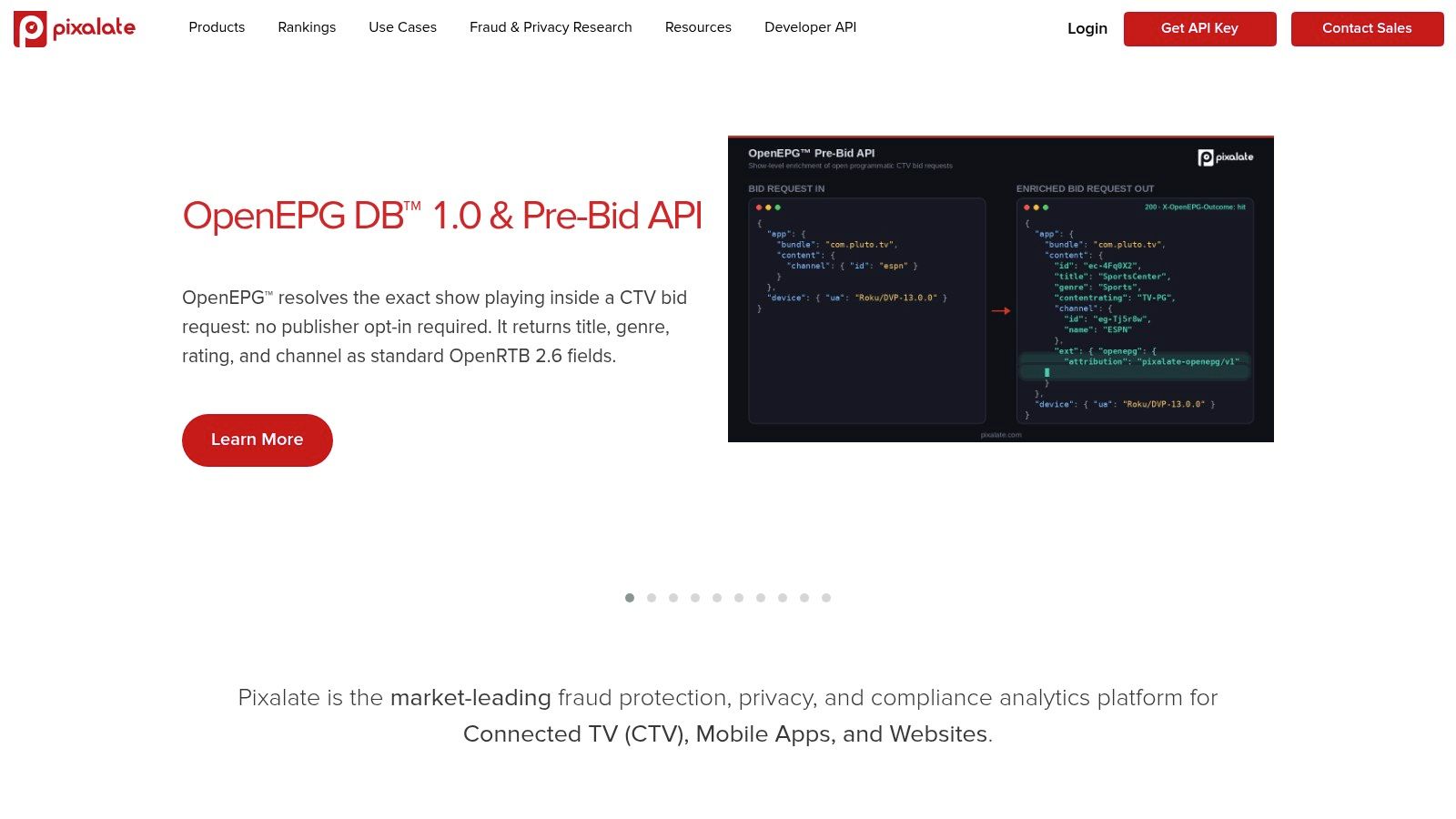Image resolution: width=1456 pixels, height=819 pixels.
Task: Select the fourth carousel slide dot
Action: click(695, 598)
